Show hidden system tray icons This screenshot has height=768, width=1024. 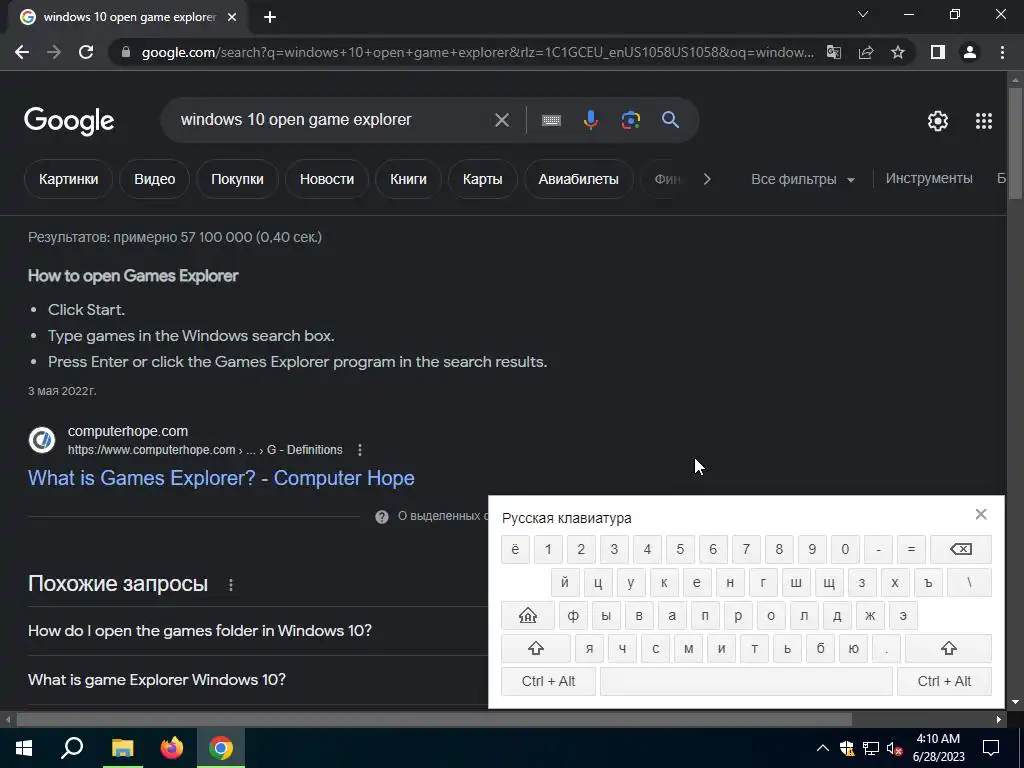tap(823, 748)
